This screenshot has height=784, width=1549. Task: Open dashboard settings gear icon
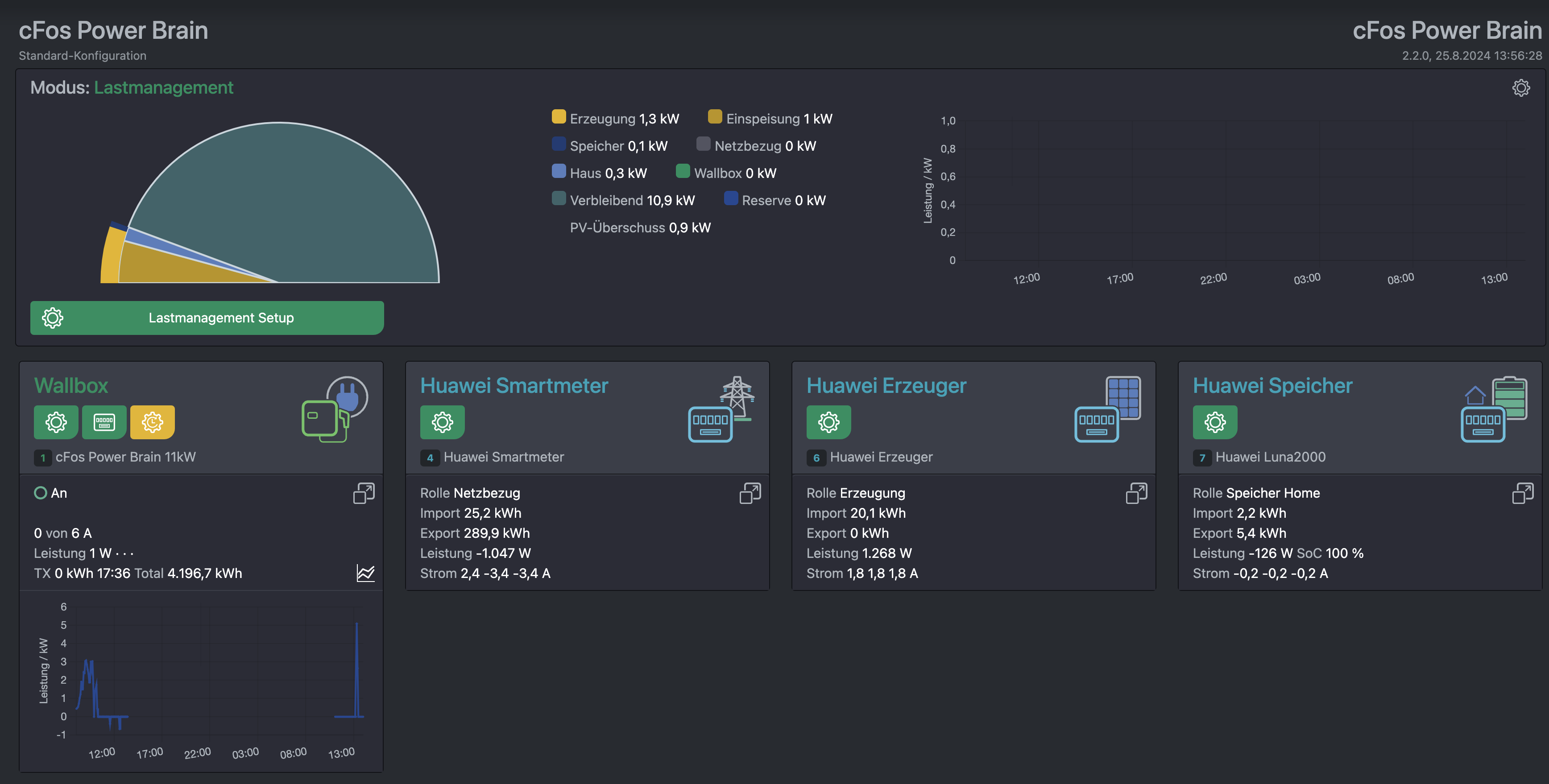coord(1521,88)
